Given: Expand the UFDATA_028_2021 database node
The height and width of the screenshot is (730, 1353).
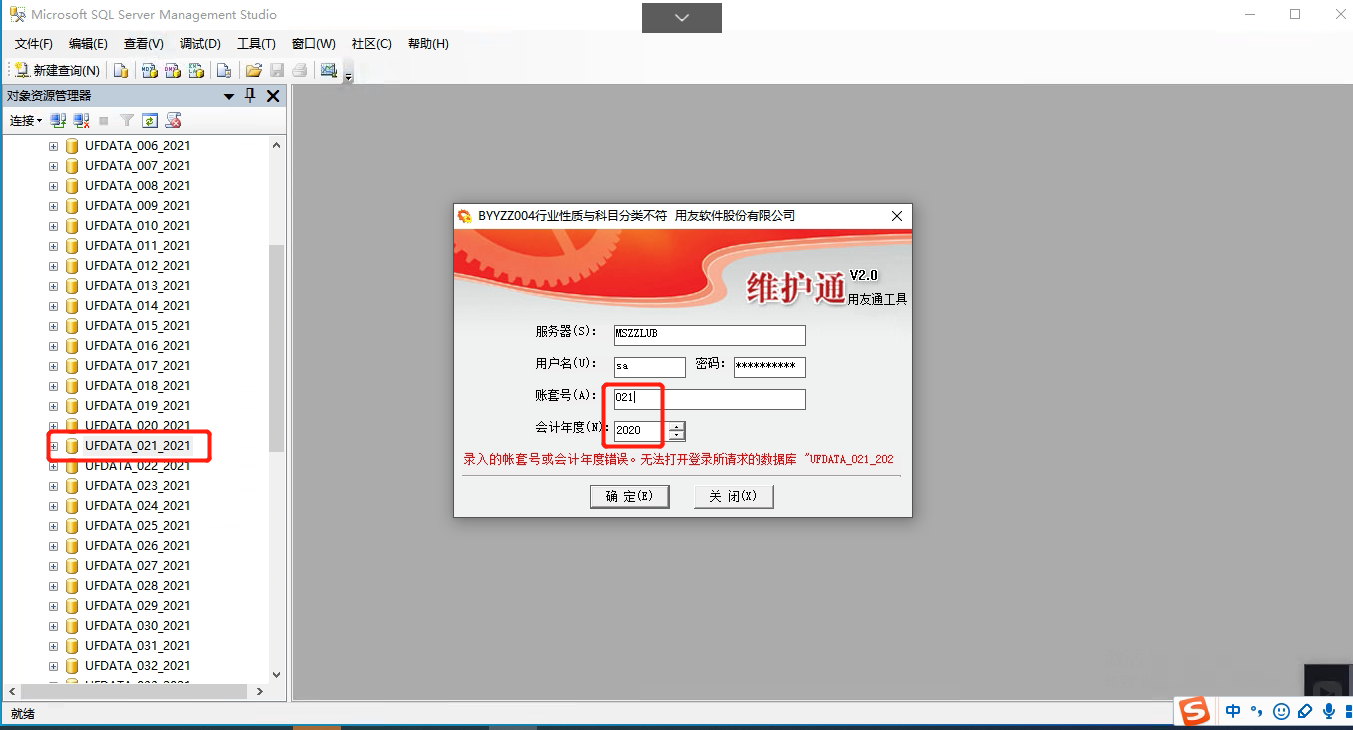Looking at the screenshot, I should [54, 586].
